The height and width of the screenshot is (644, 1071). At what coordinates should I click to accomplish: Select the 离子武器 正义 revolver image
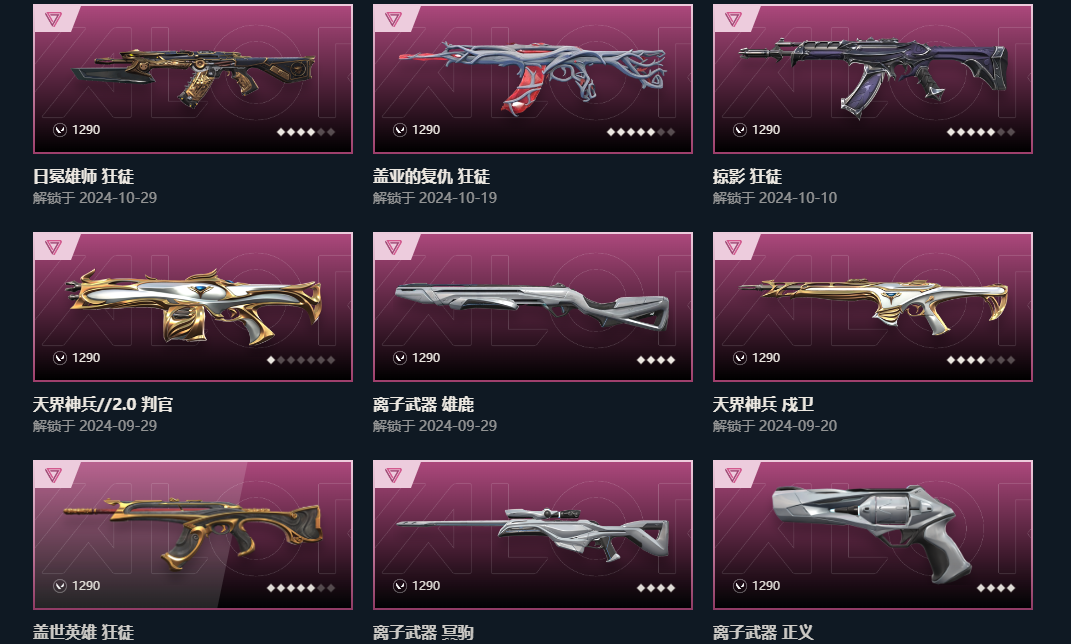click(x=873, y=532)
